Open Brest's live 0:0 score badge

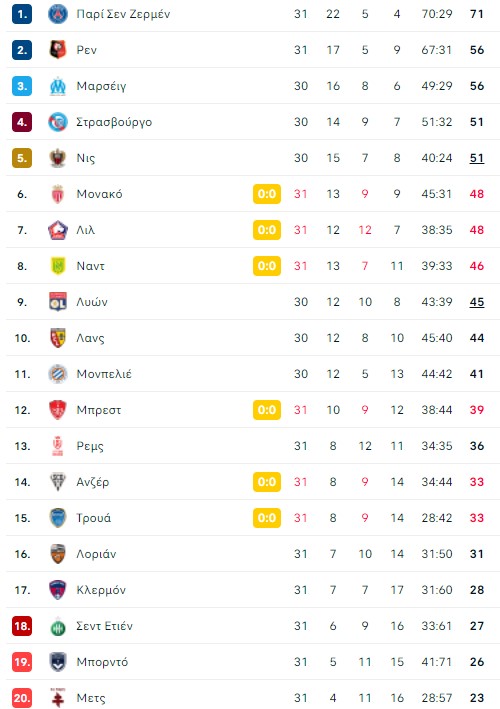click(267, 410)
